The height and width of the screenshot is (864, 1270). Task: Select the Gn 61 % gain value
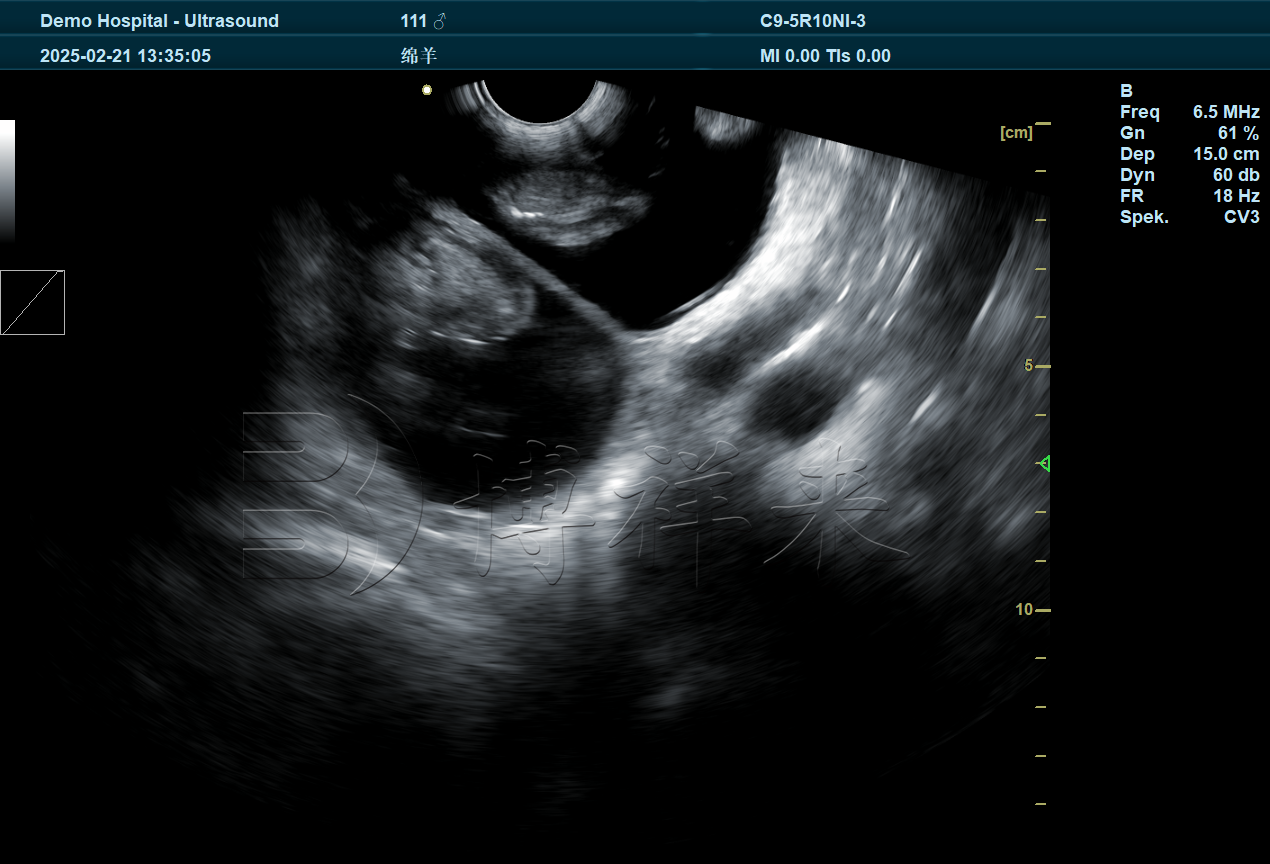click(x=1189, y=133)
